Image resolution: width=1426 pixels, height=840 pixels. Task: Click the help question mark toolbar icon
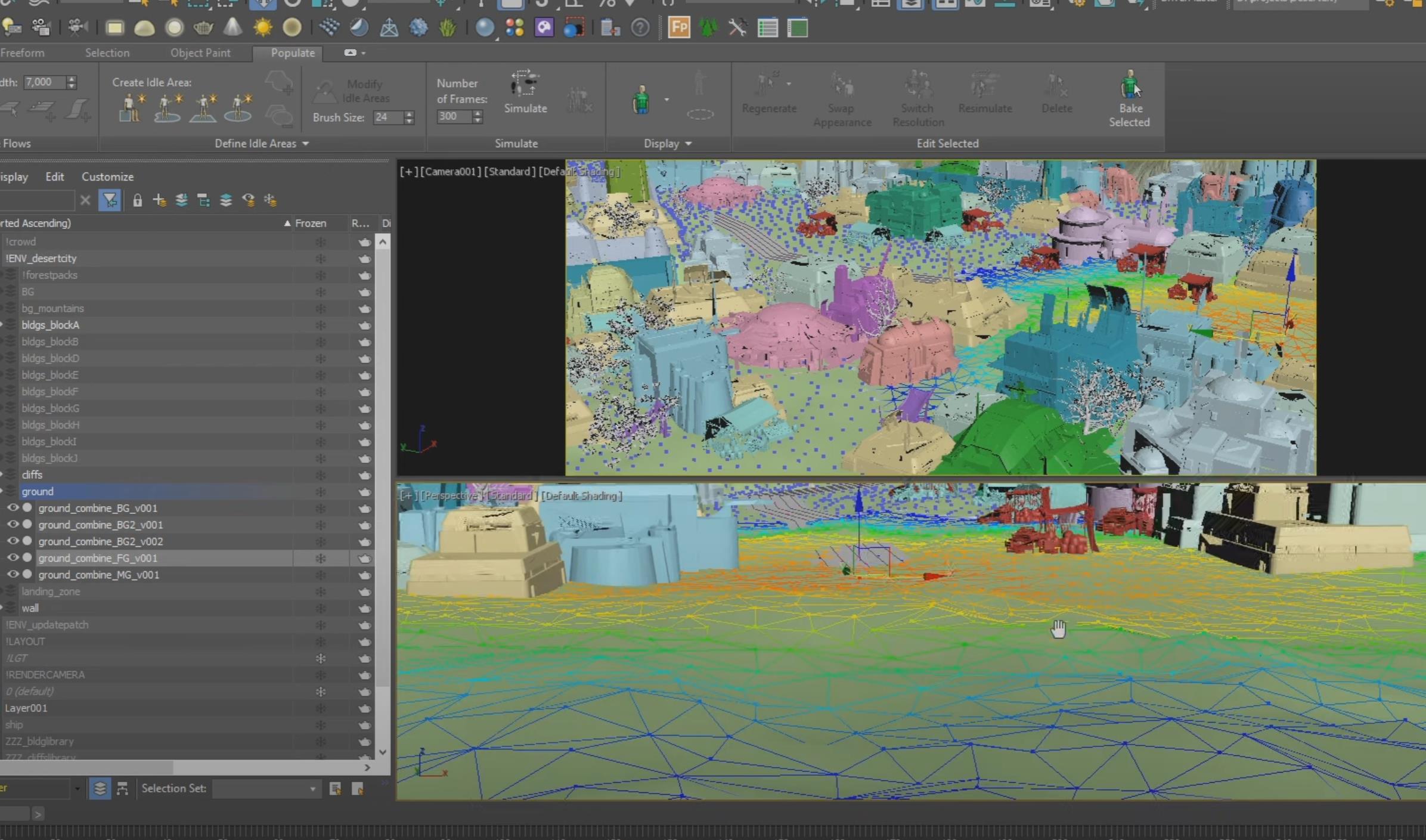(x=640, y=27)
